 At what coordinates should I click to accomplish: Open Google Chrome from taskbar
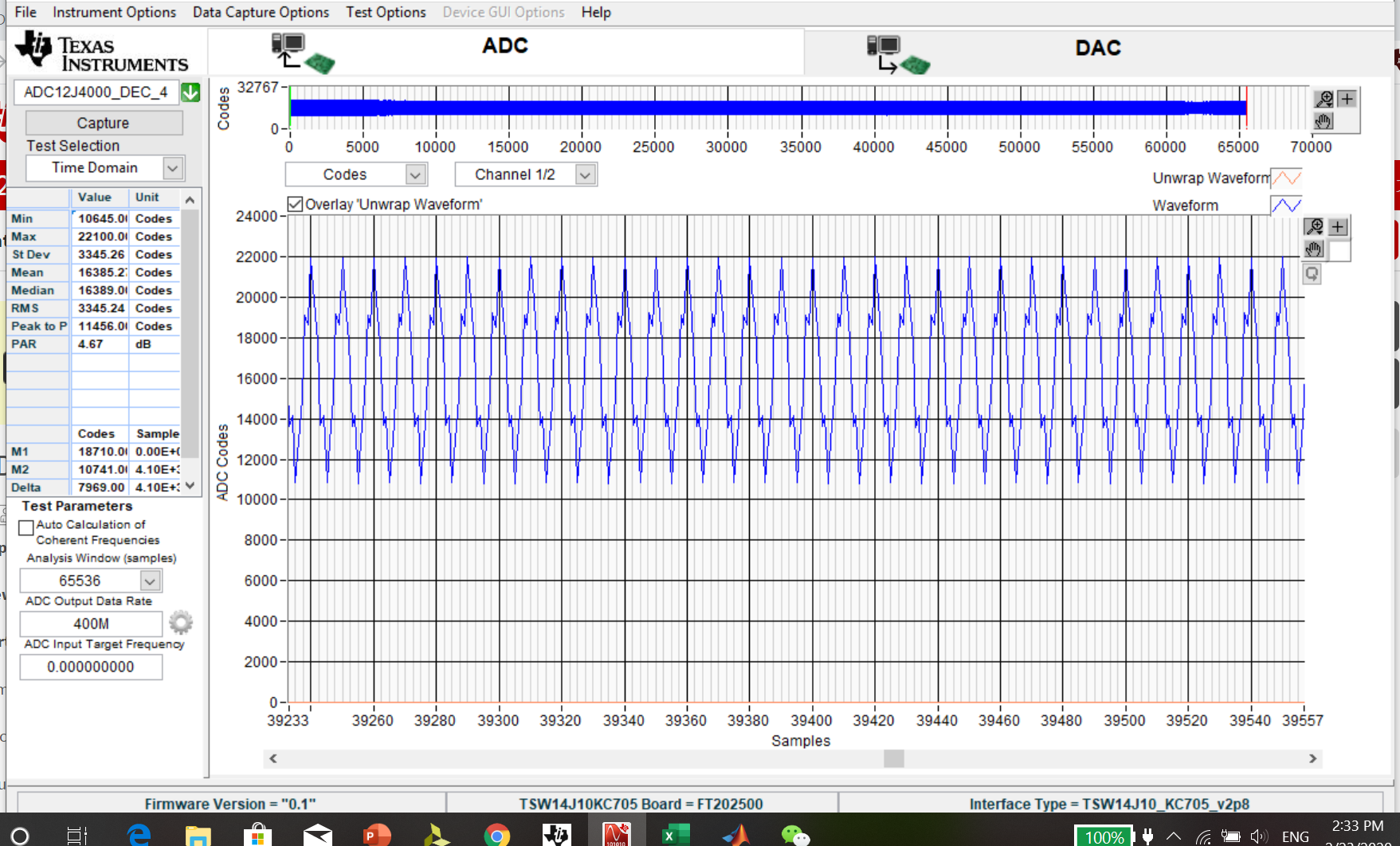496,835
